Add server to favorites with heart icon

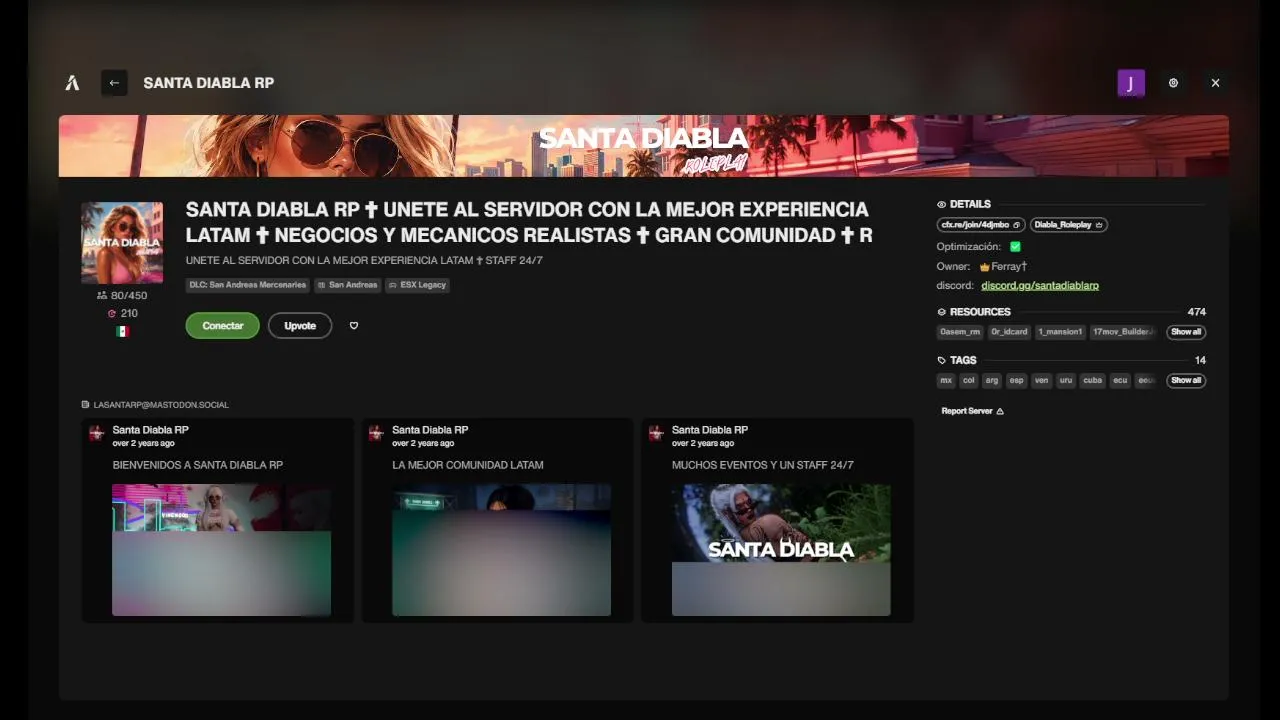click(353, 325)
